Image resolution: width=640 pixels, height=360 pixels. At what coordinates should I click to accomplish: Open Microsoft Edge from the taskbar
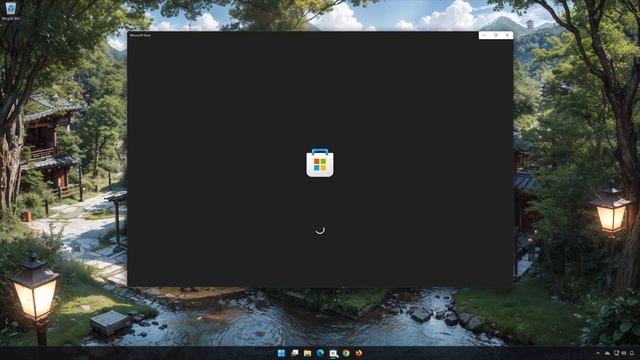point(320,353)
